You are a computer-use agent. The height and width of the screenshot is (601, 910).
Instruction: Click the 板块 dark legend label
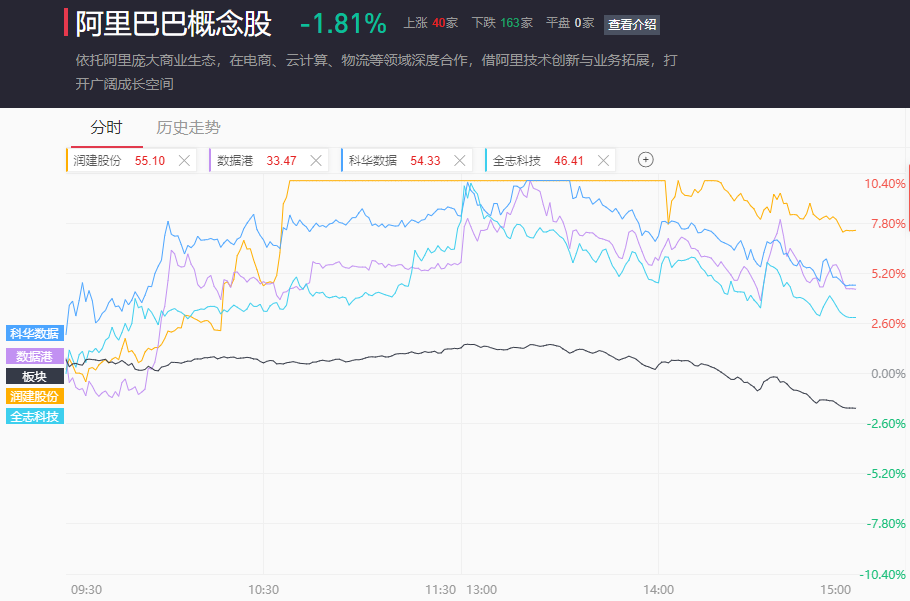35,376
